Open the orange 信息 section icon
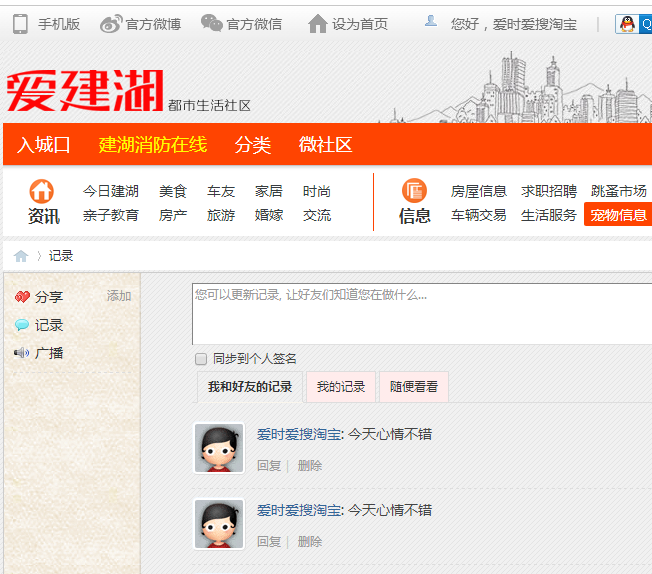 click(414, 190)
